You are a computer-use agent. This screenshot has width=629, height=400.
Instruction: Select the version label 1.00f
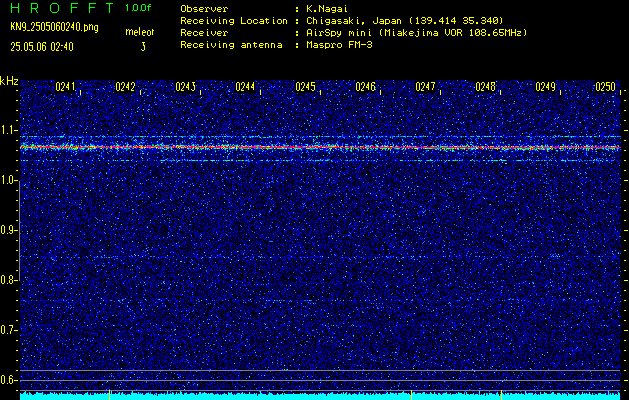138,8
